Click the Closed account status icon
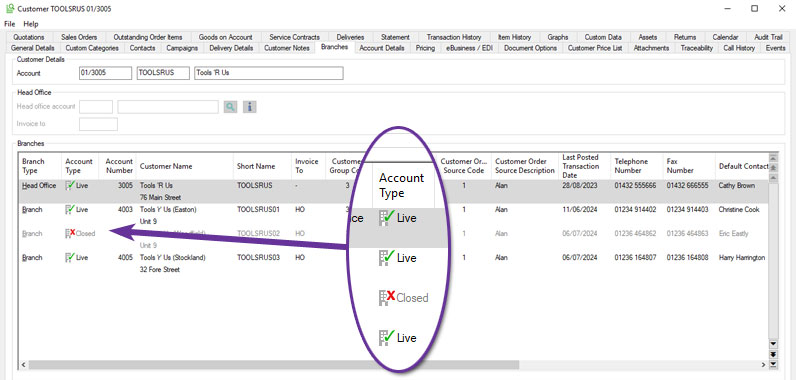The width and height of the screenshot is (796, 380). tap(70, 233)
